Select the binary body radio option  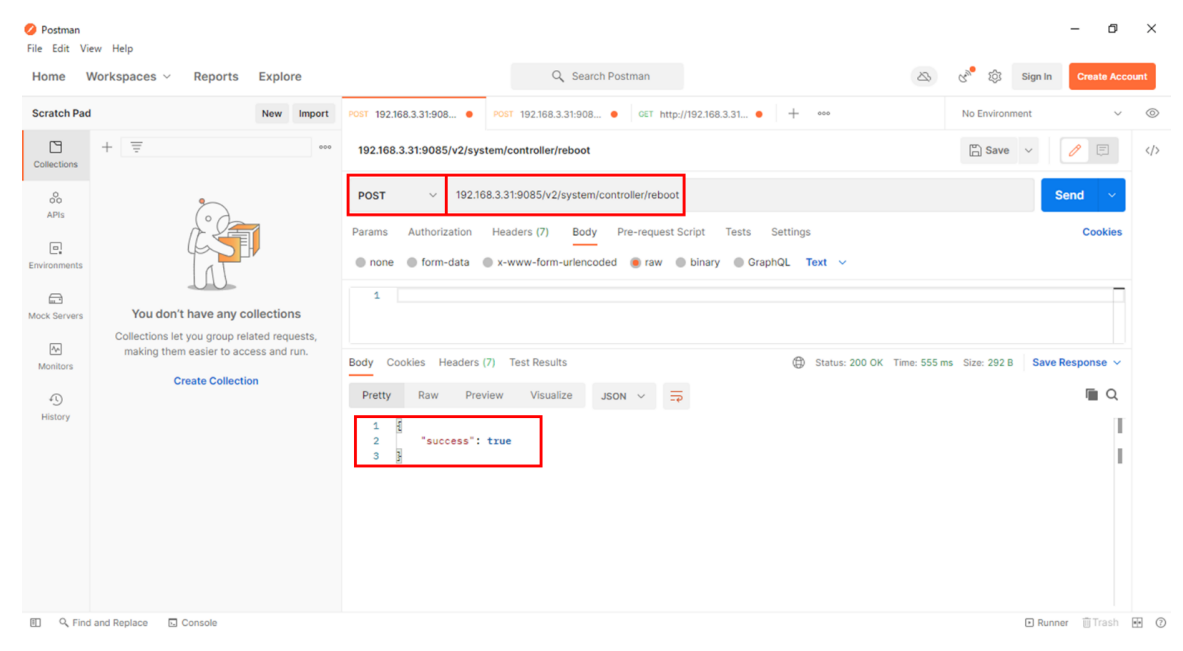click(x=681, y=262)
